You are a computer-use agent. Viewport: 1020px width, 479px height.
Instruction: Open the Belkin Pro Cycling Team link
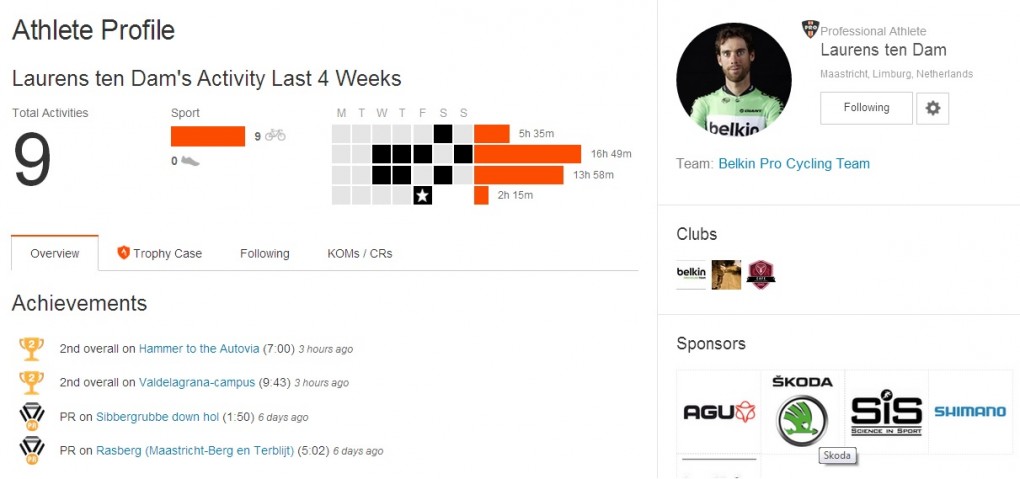(x=794, y=164)
